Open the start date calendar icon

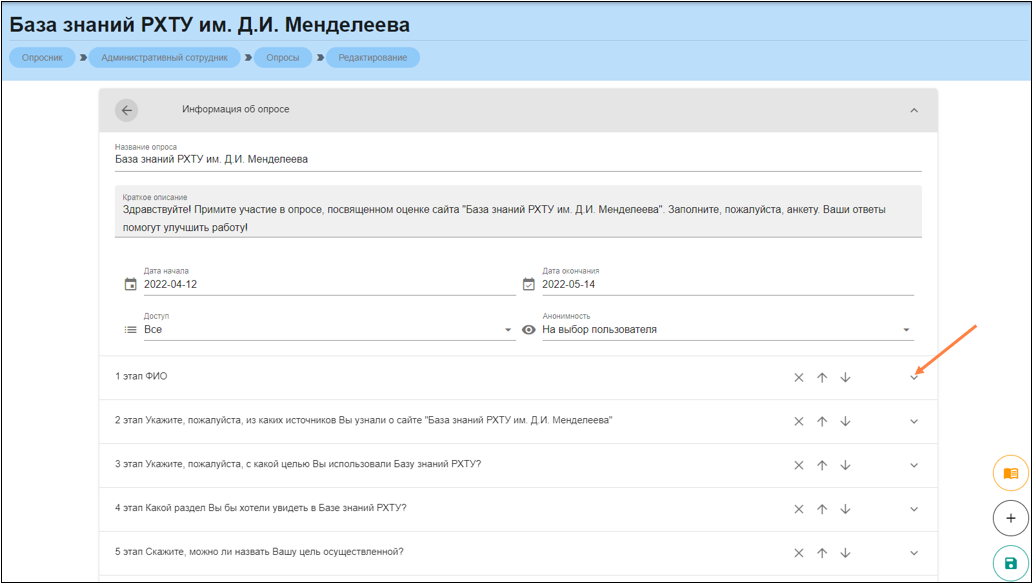click(130, 284)
